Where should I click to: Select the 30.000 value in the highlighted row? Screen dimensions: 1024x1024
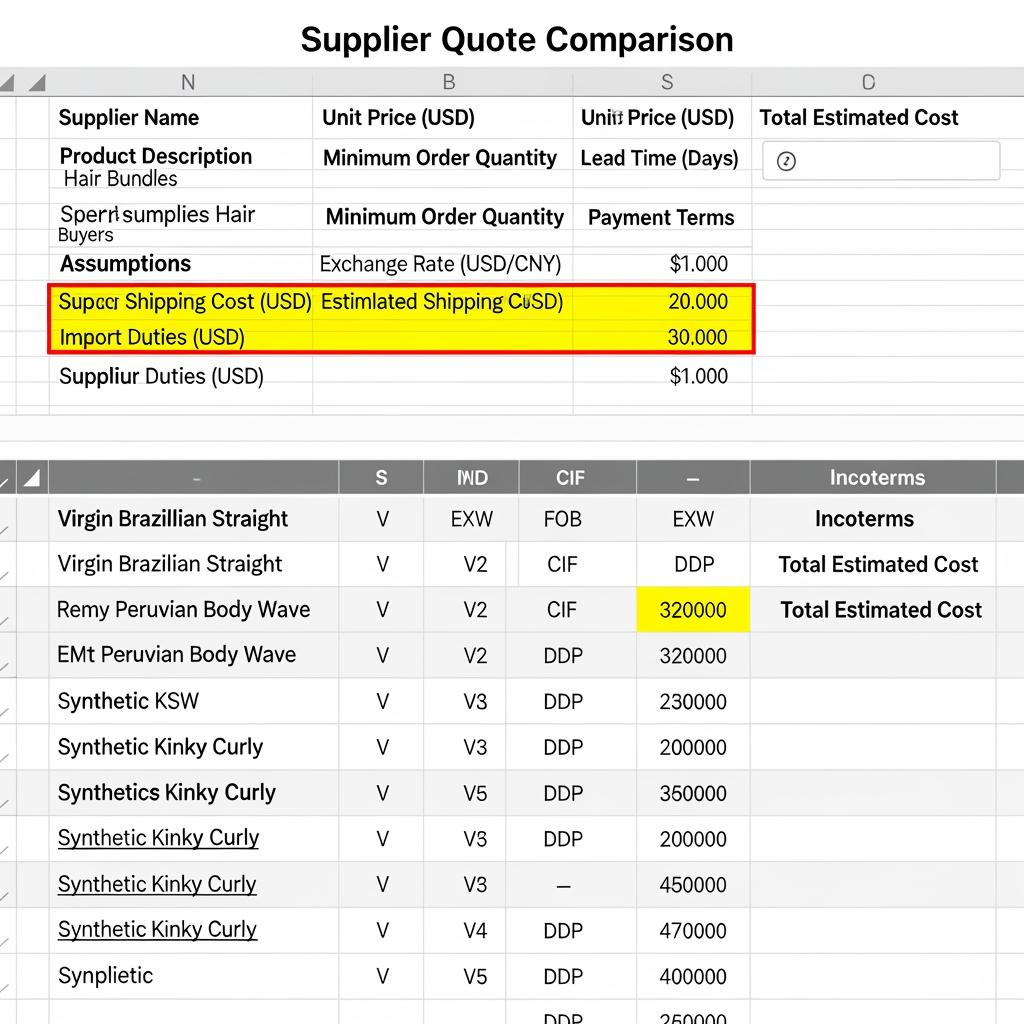(x=697, y=337)
